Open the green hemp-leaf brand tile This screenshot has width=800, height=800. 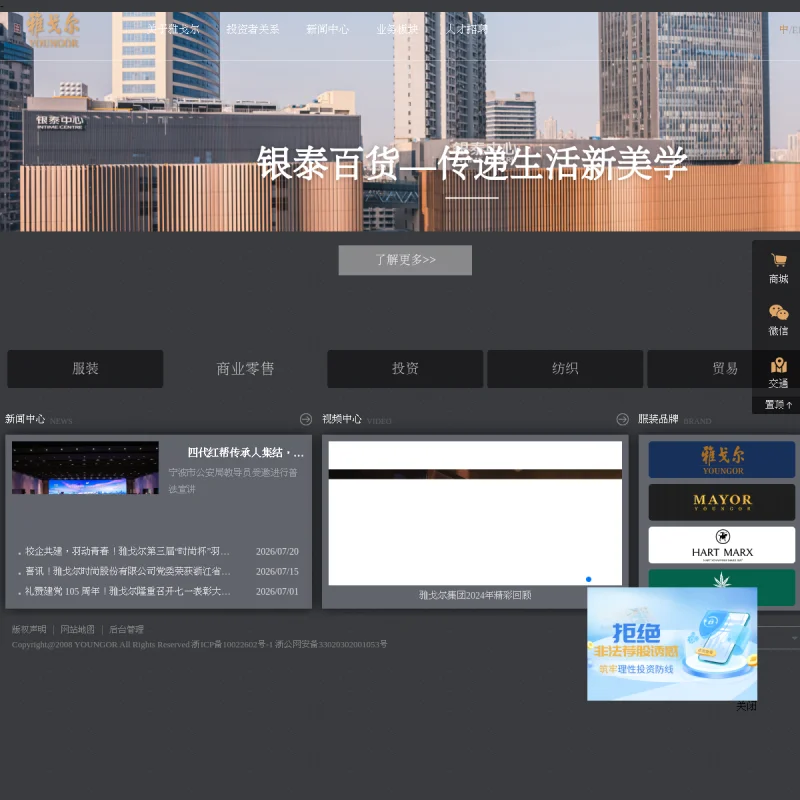(x=721, y=579)
